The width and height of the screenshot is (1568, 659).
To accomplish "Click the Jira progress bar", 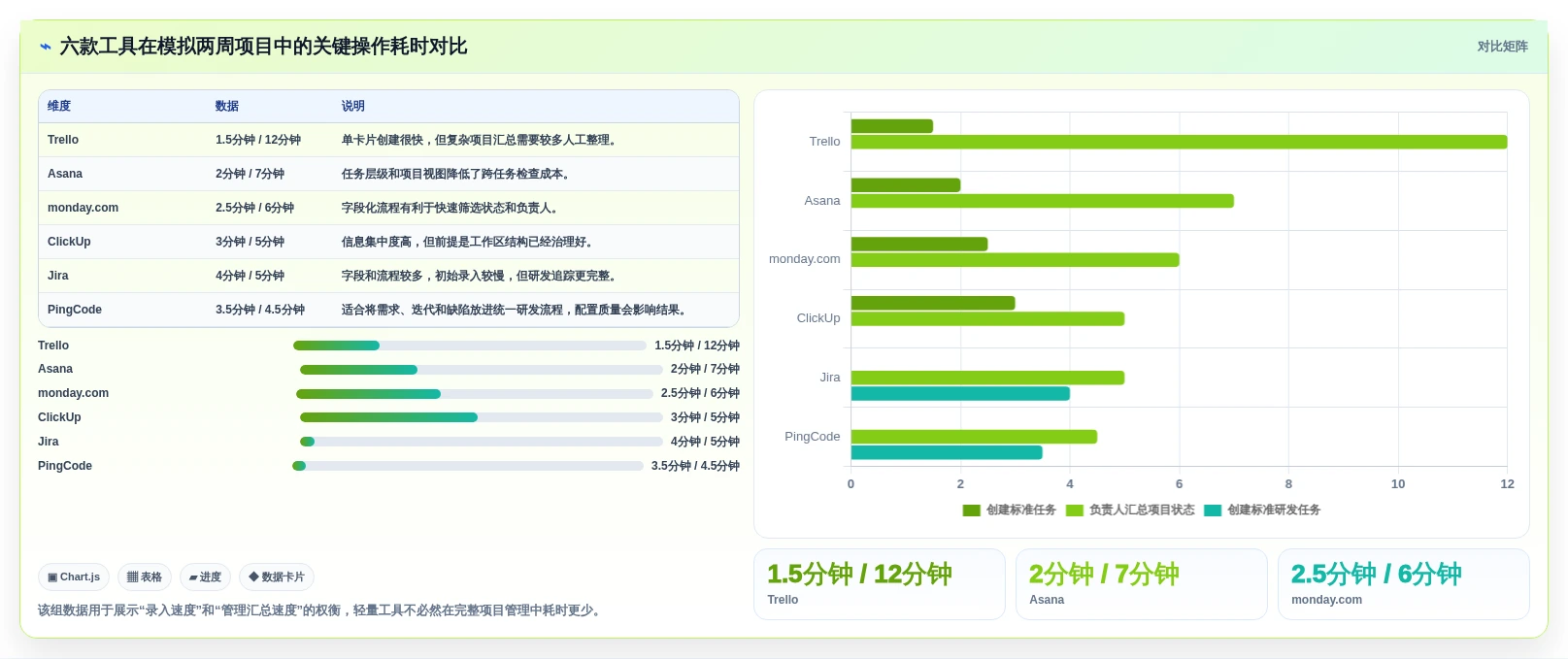I will coord(482,442).
